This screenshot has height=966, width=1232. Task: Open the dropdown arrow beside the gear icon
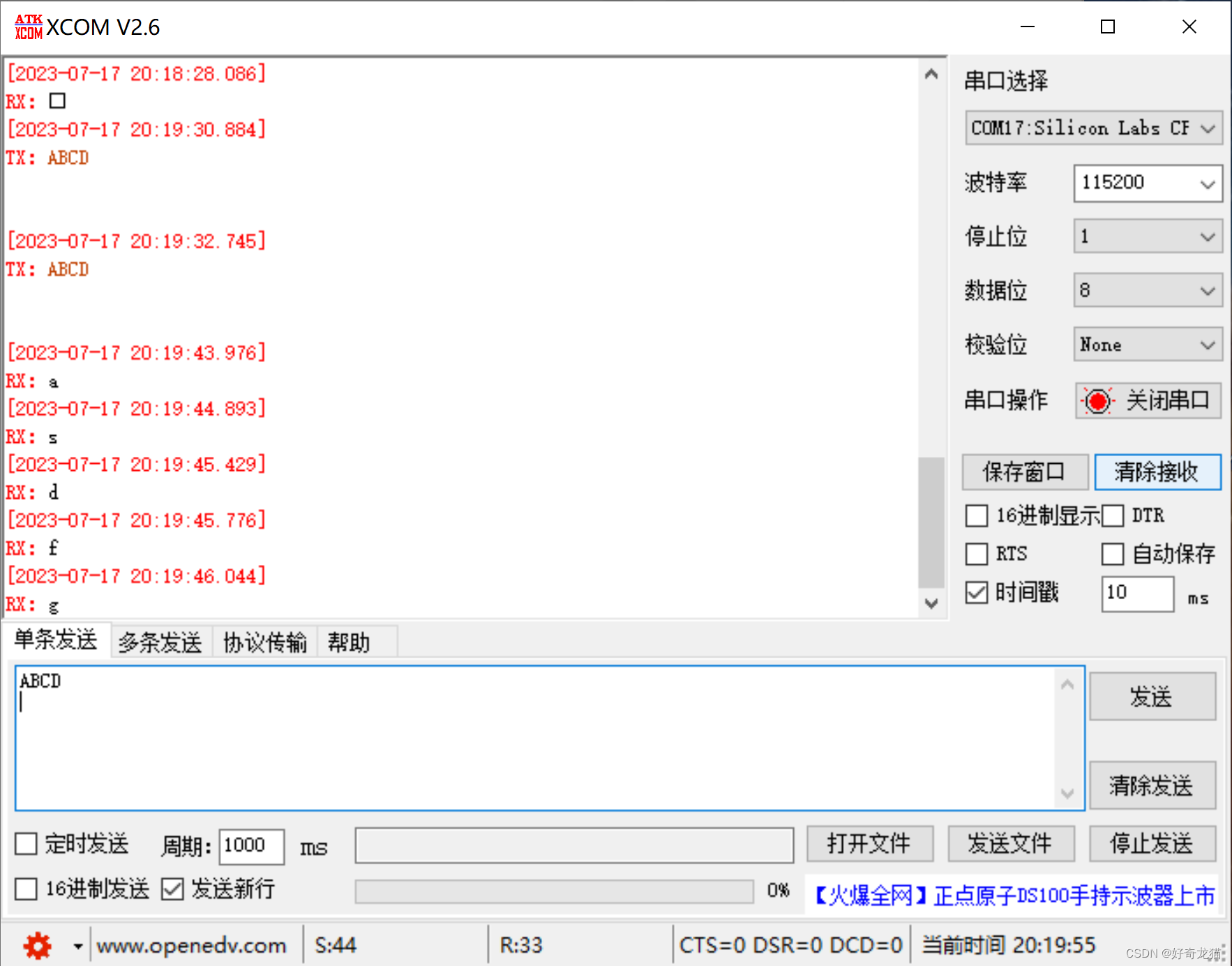77,945
